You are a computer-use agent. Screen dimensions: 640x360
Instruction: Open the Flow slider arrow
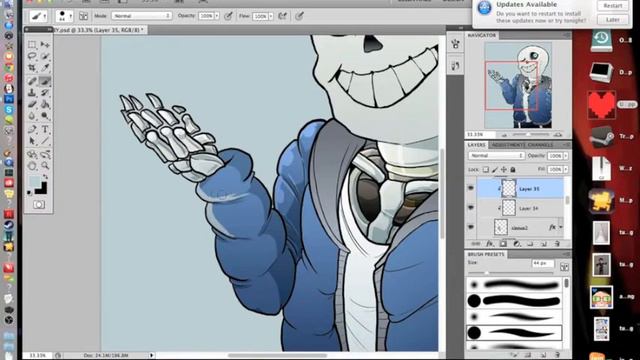[x=271, y=16]
